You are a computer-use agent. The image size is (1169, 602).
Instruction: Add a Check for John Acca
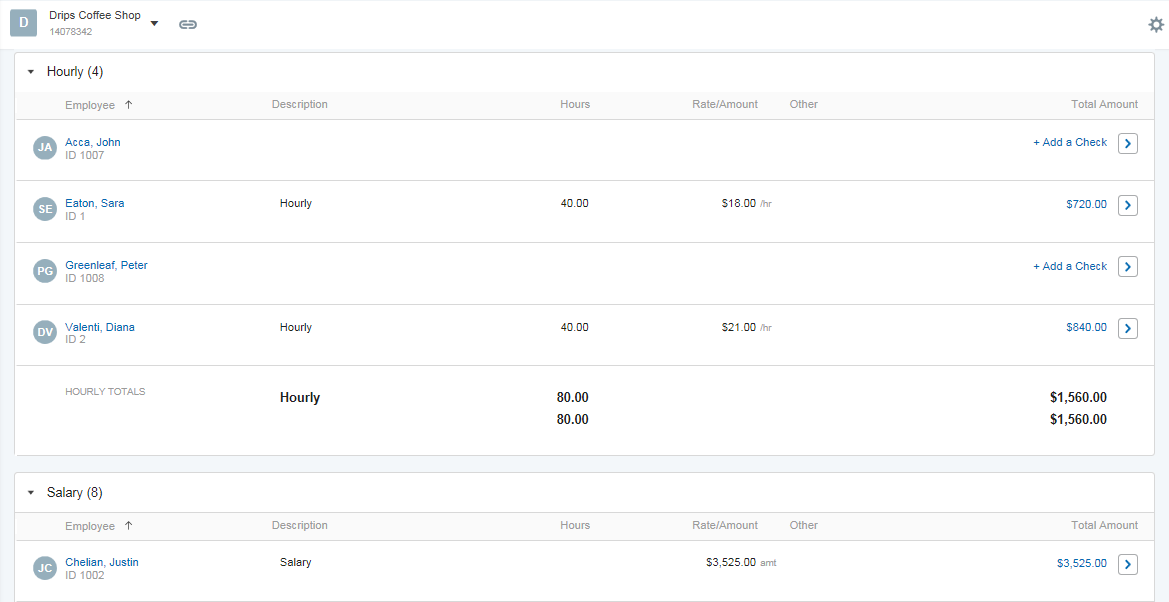(1070, 142)
